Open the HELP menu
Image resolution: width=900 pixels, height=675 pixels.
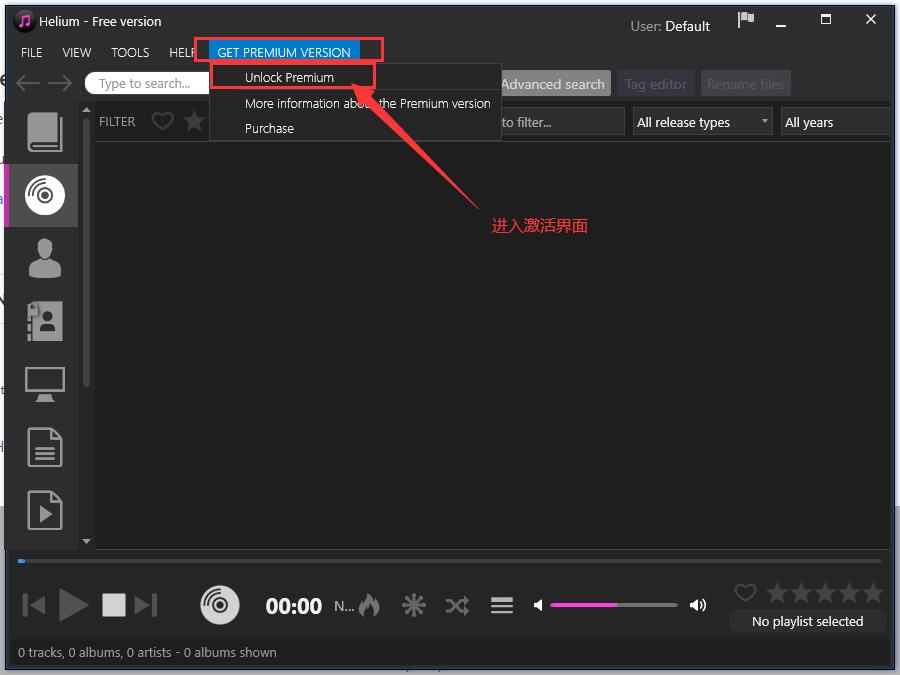pyautogui.click(x=182, y=53)
